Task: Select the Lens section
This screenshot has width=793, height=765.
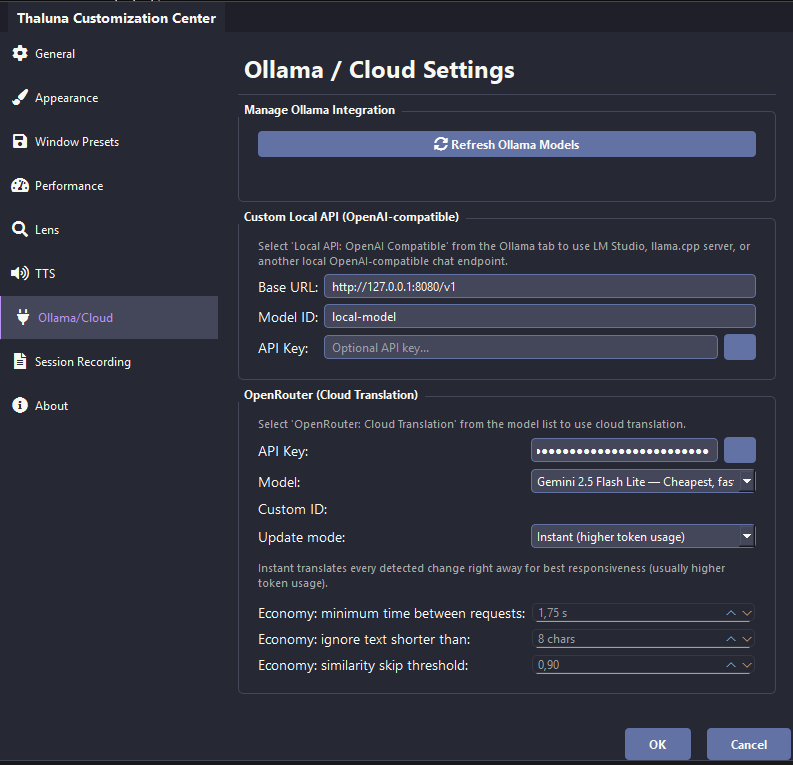Action: 109,230
